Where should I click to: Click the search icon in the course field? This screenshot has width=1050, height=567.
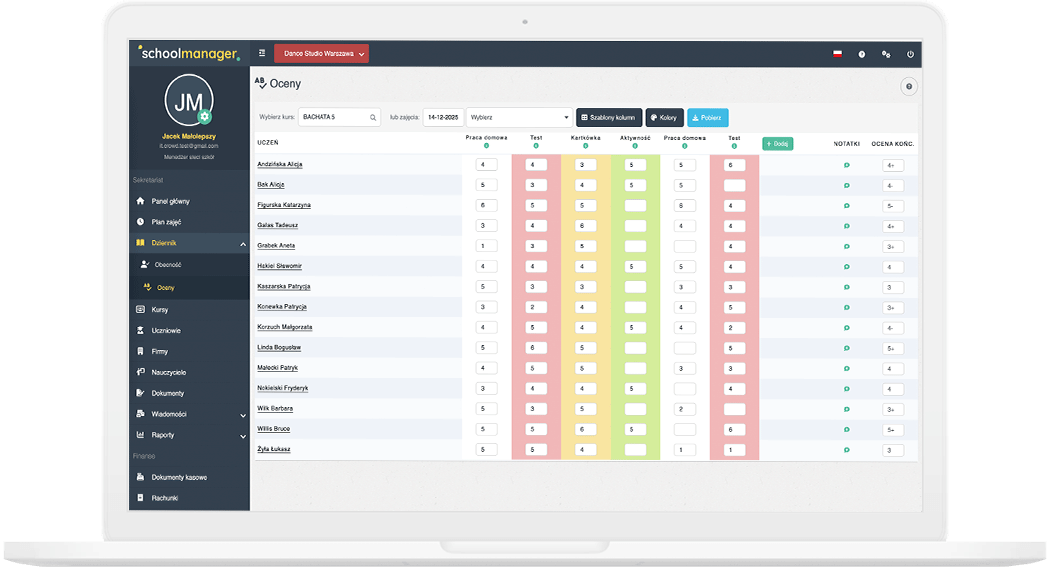(x=373, y=117)
